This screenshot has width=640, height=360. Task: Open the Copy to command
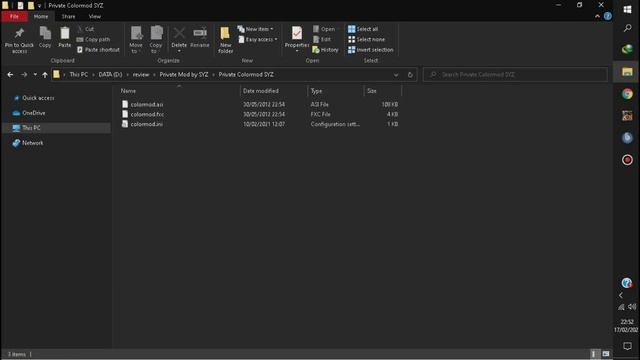(x=156, y=40)
